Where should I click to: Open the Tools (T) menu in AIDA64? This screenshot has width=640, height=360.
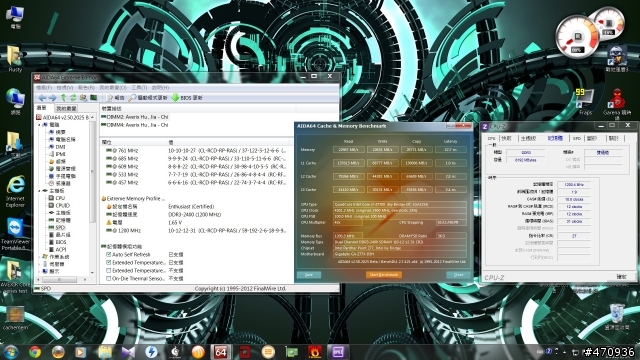[x=139, y=88]
